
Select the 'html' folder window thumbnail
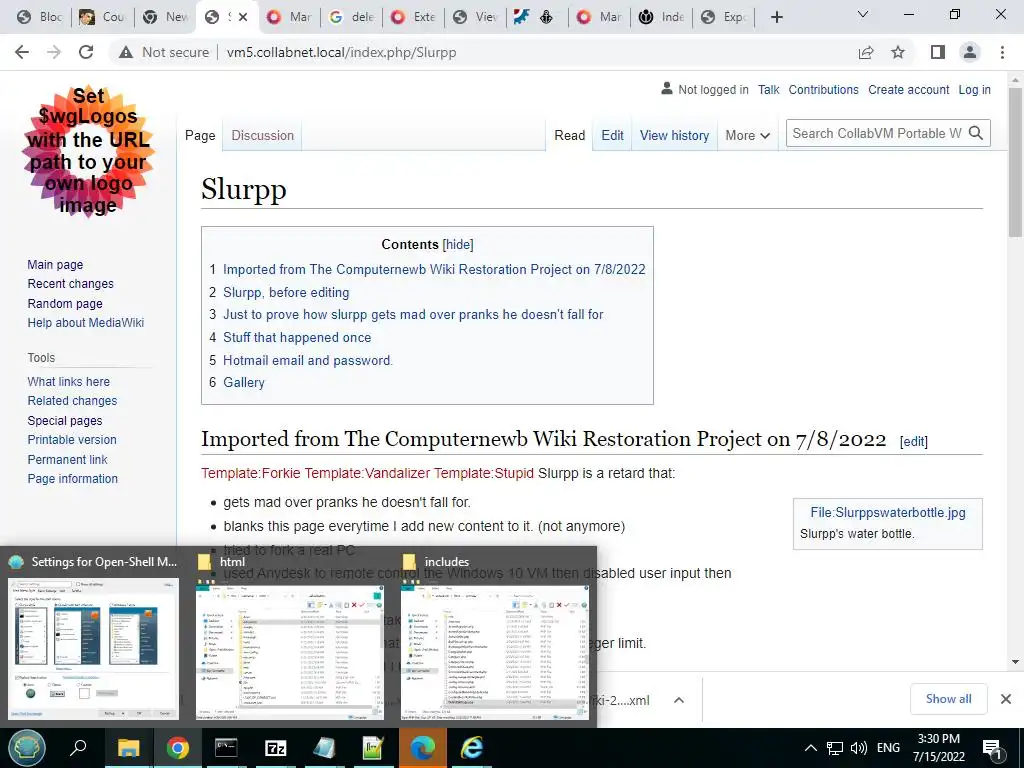pos(290,652)
